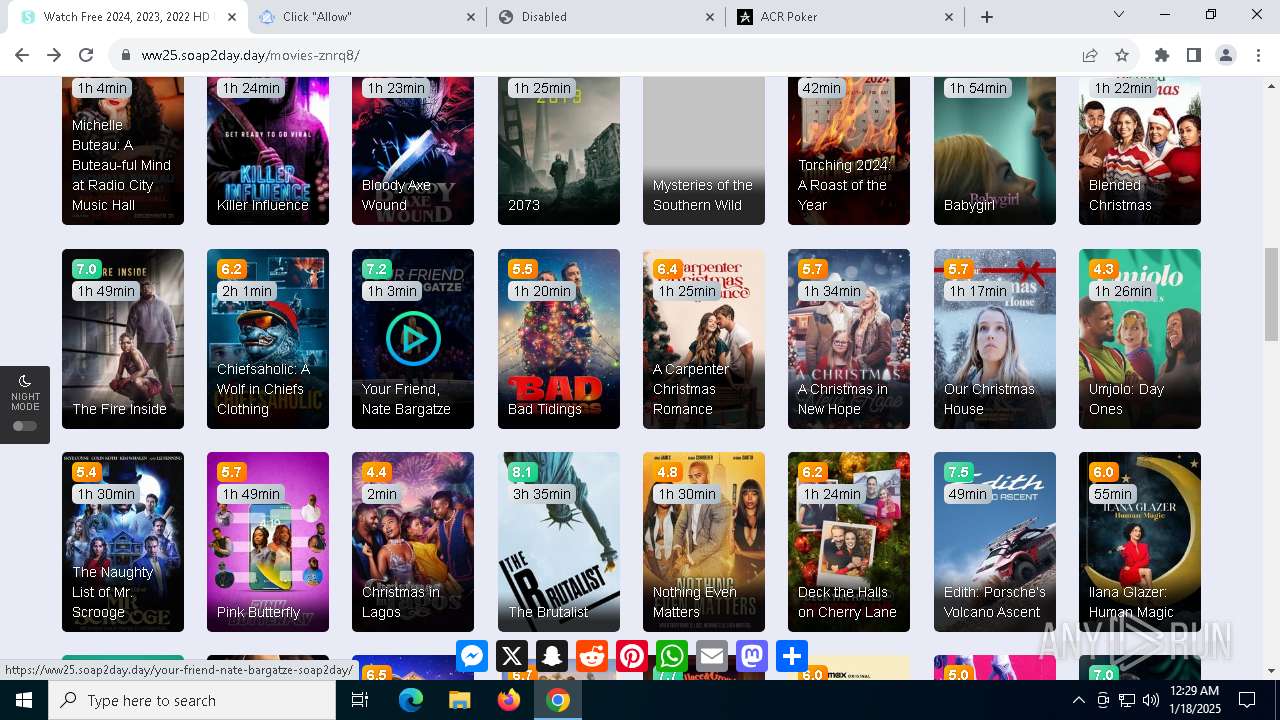Open Chiefsaholic: A Wolf in Chiefs Clothing
1280x720 pixels.
coord(268,339)
